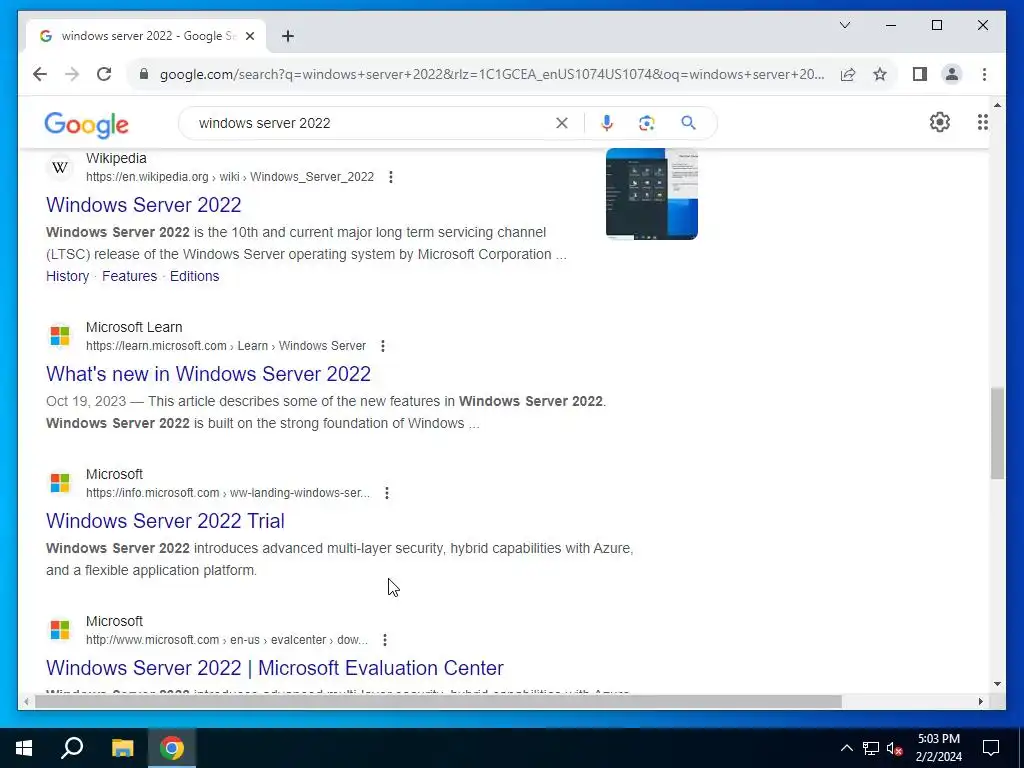The width and height of the screenshot is (1024, 768).
Task: Click the scroll left arrow
Action: (x=26, y=702)
